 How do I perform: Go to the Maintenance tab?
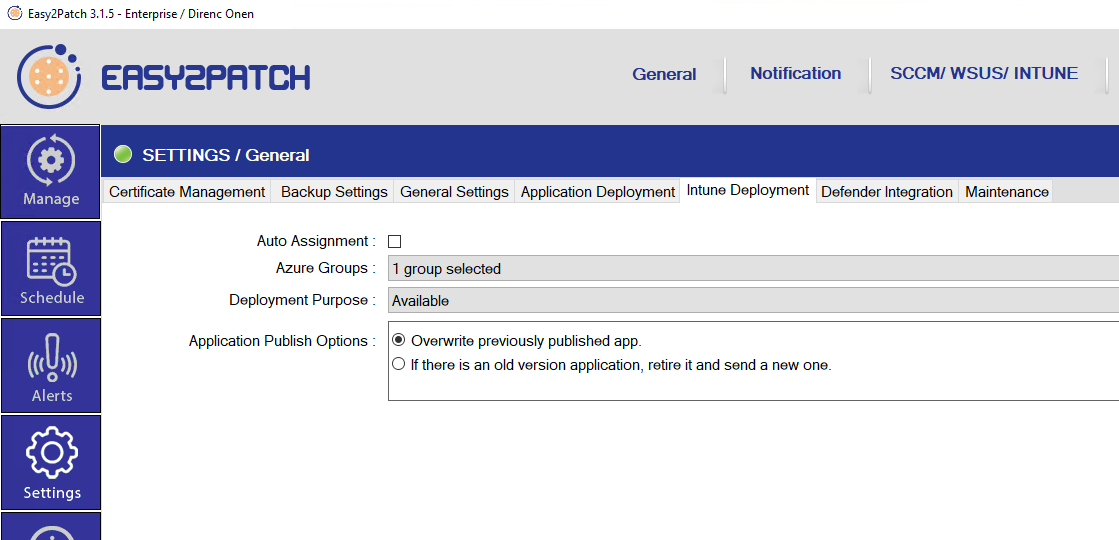[x=1006, y=192]
